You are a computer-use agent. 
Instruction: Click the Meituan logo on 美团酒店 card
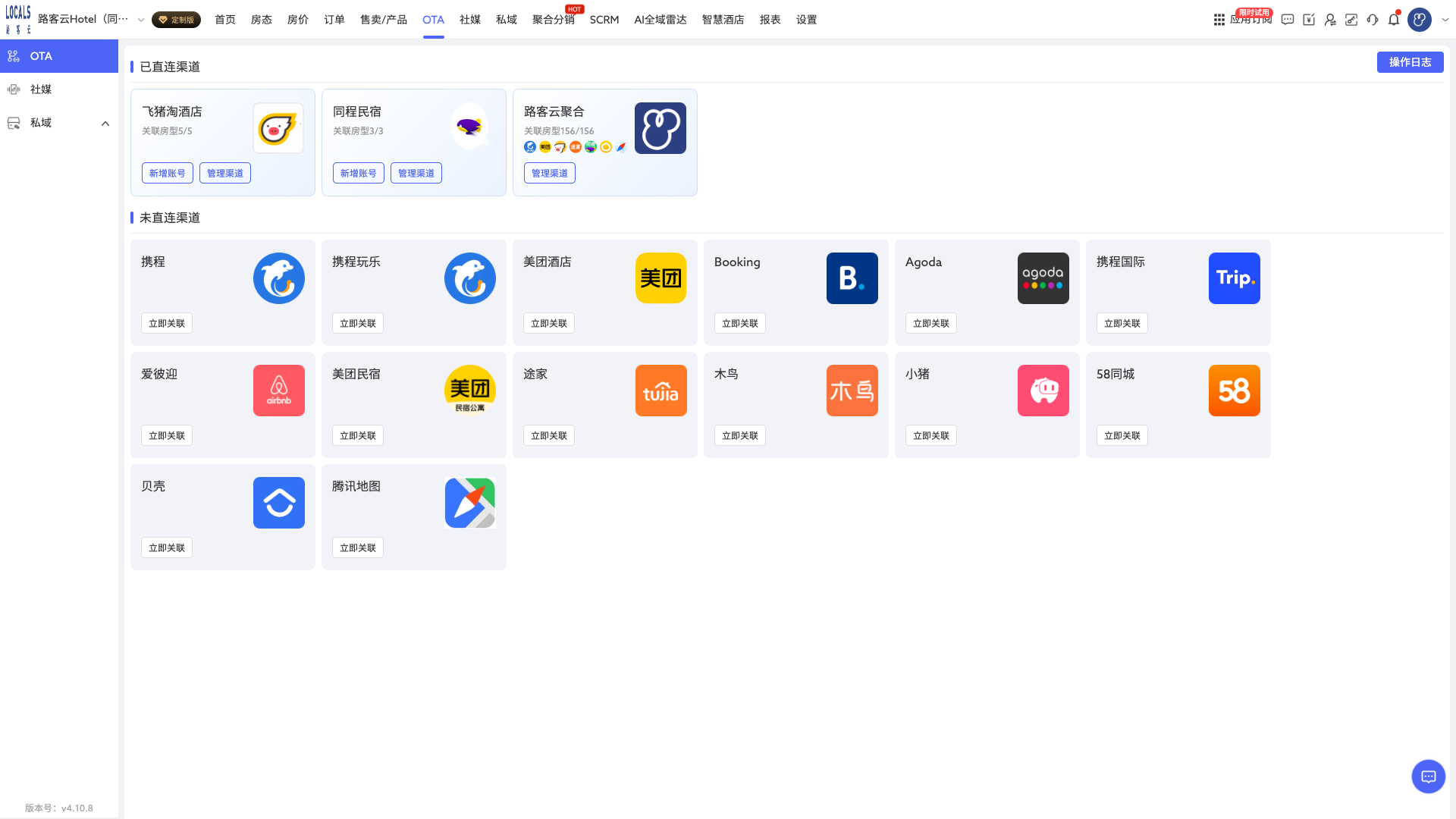661,278
